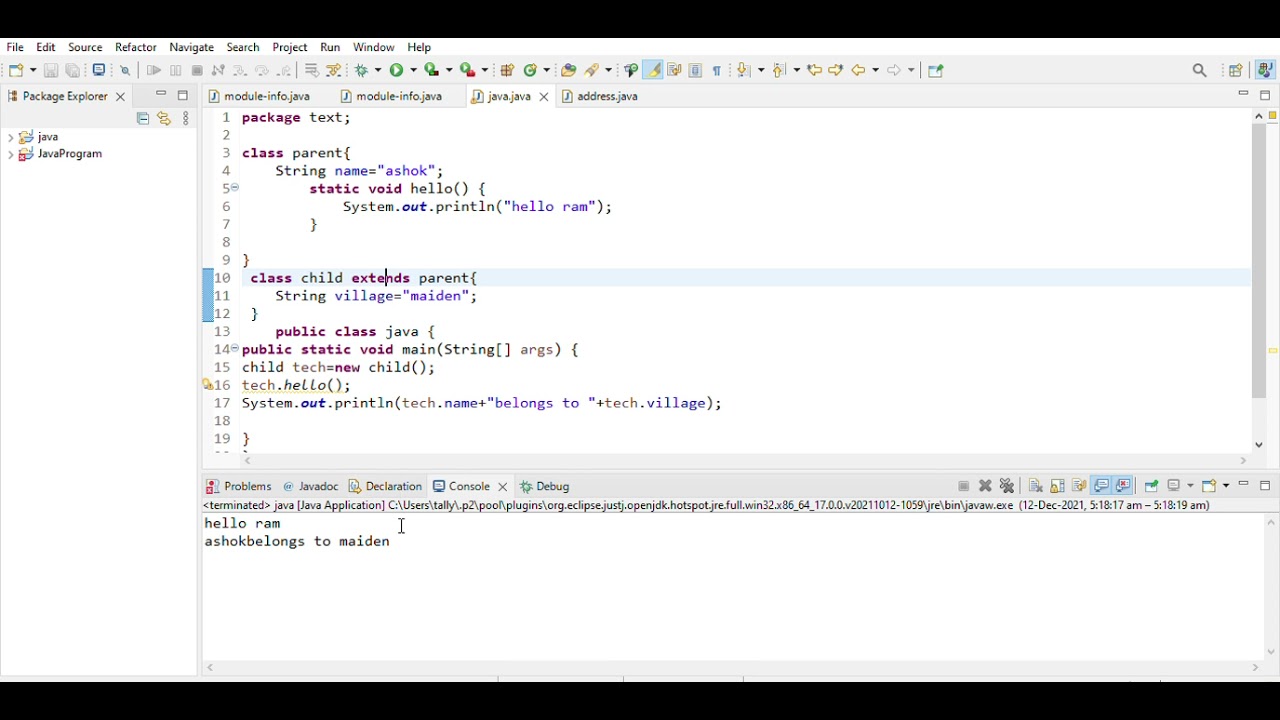1280x720 pixels.
Task: Click Clear Console icon
Action: click(x=1035, y=486)
